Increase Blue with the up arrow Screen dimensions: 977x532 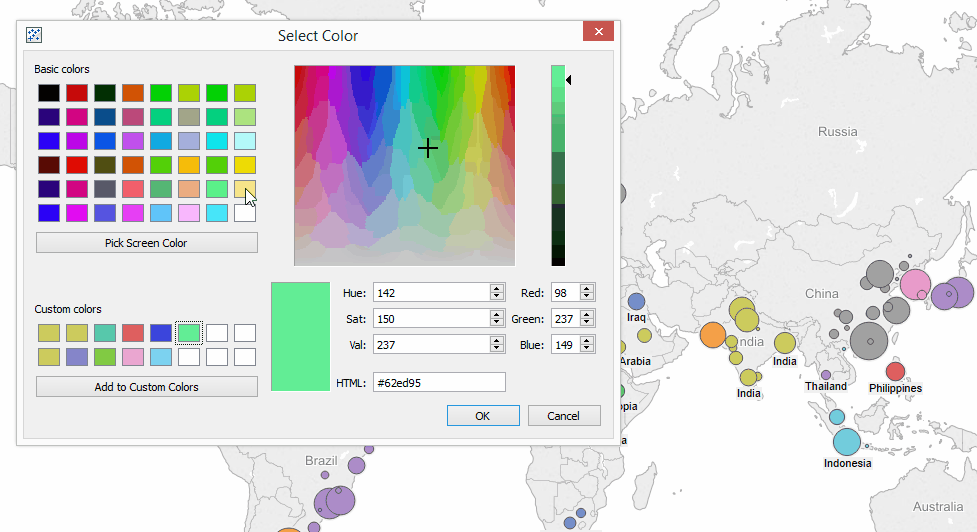tap(586, 341)
